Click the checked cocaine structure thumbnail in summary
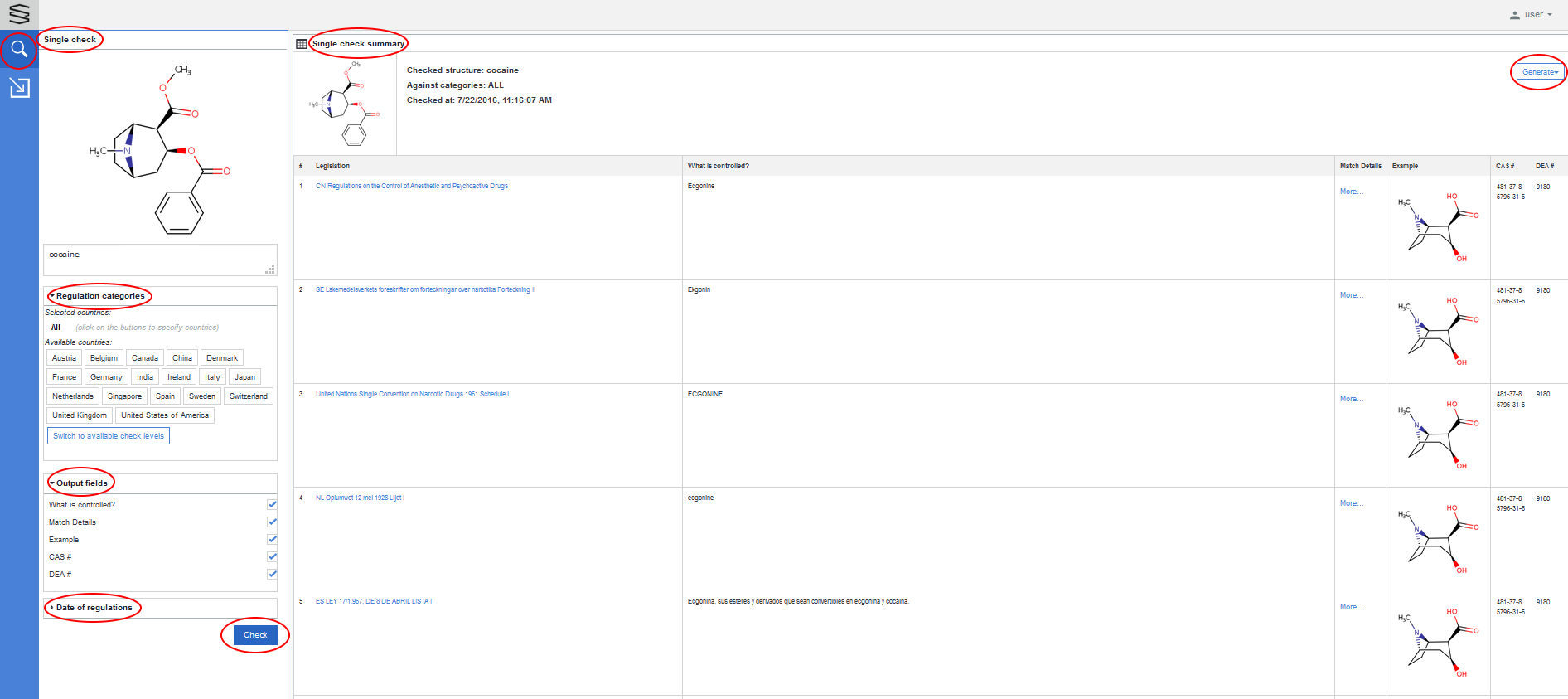 coord(345,104)
